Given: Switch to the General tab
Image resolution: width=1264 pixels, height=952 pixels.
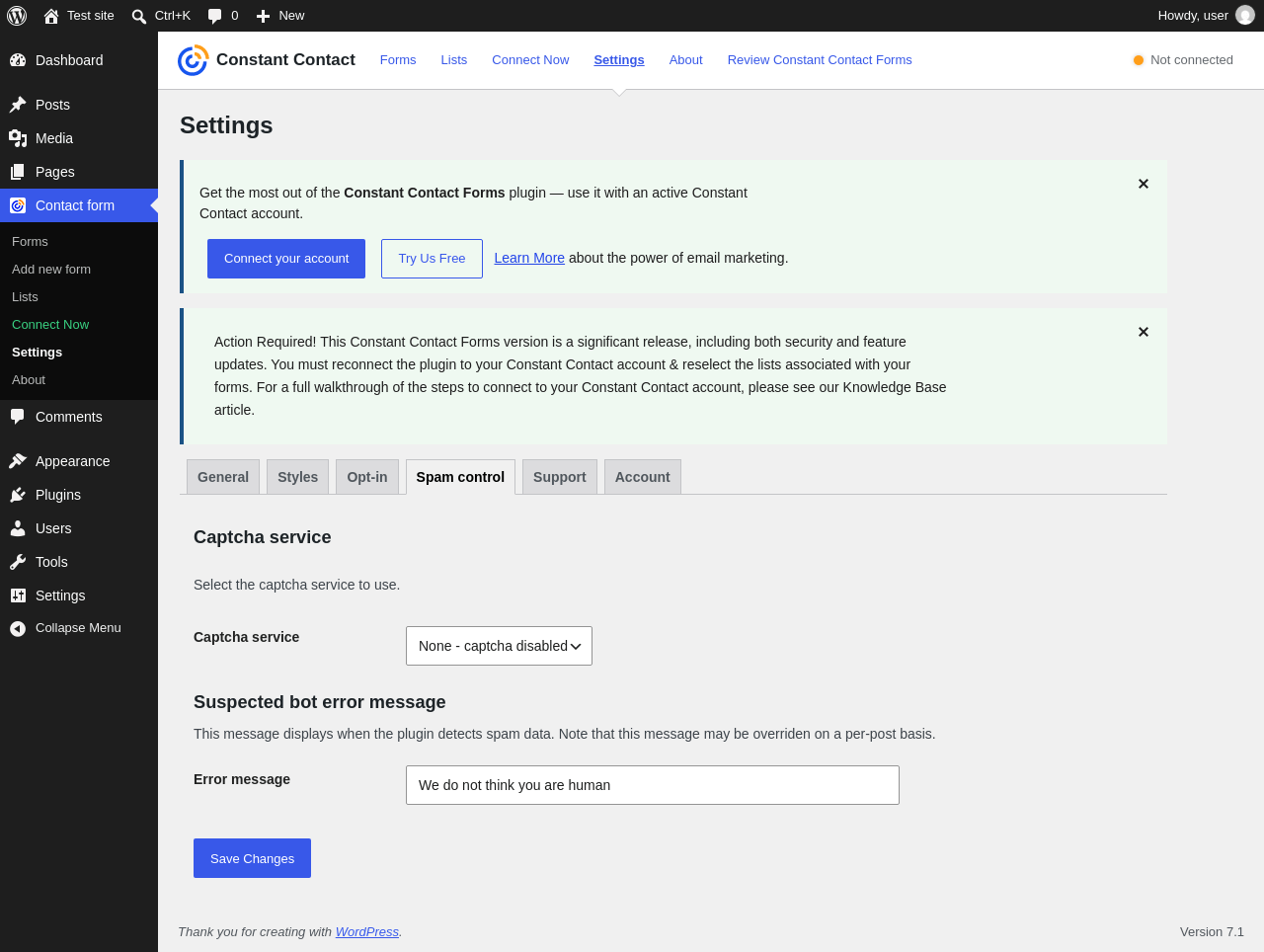Looking at the screenshot, I should (x=223, y=477).
